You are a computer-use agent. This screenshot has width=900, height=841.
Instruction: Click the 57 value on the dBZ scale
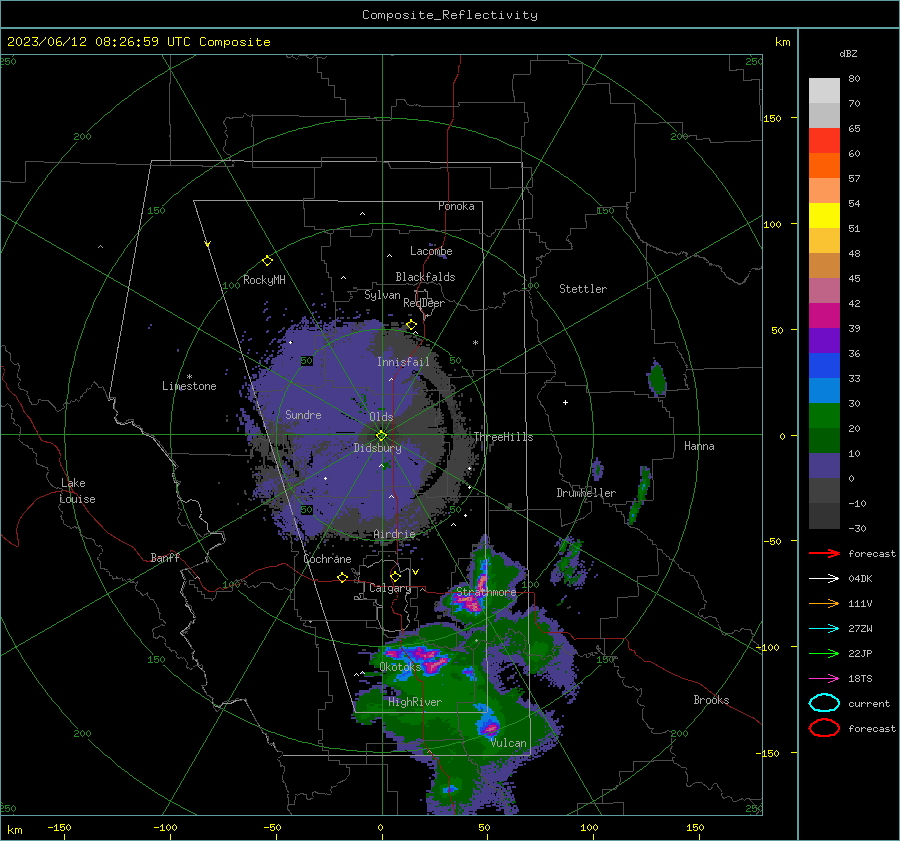[854, 179]
